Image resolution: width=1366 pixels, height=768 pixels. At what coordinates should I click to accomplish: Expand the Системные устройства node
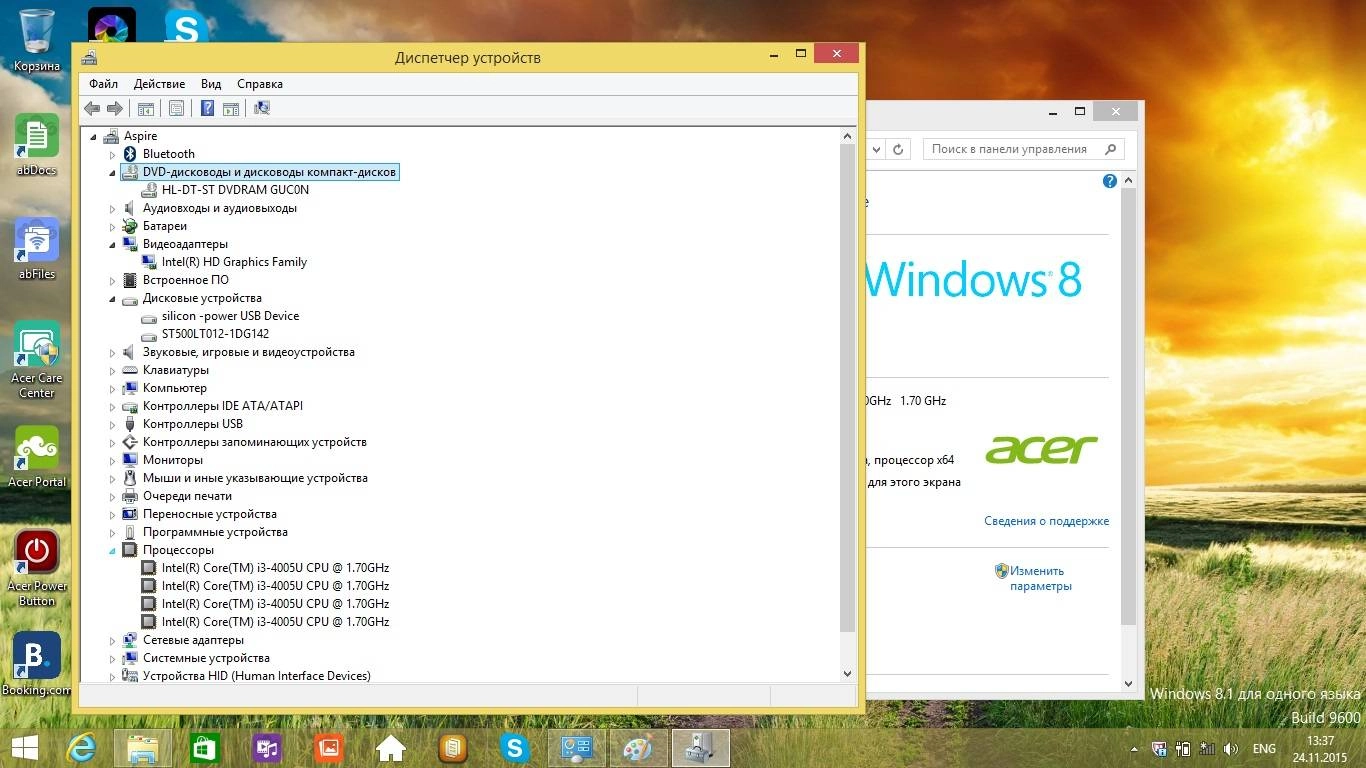pos(112,658)
